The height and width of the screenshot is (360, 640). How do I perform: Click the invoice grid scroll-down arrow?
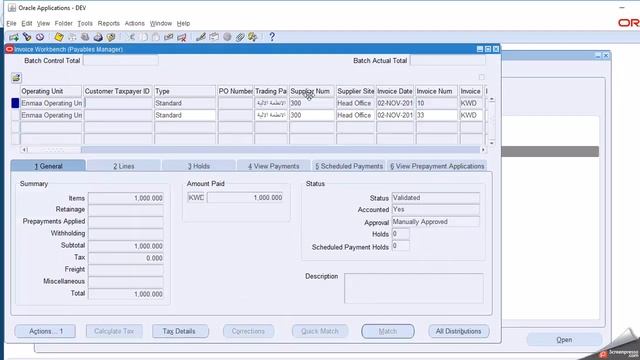pos(492,143)
